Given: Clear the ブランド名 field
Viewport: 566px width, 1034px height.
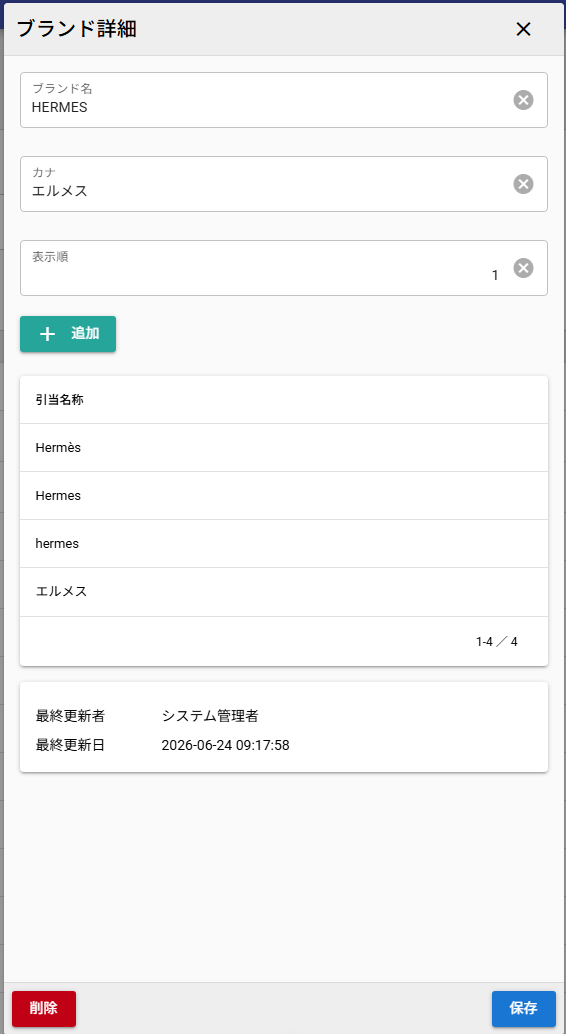Looking at the screenshot, I should point(523,100).
